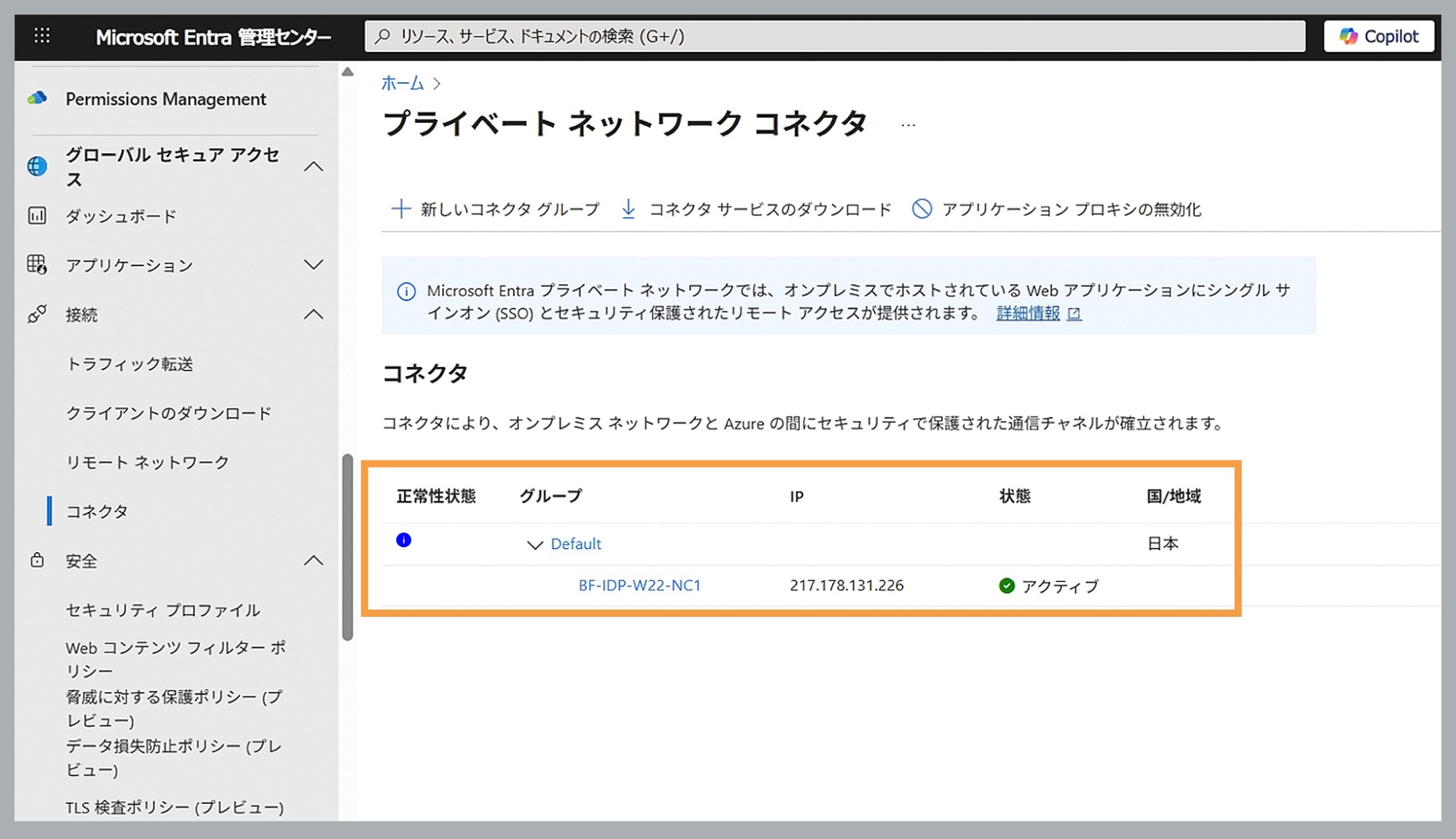Select コネクタ in the sidebar navigation
This screenshot has height=839, width=1456.
[98, 511]
